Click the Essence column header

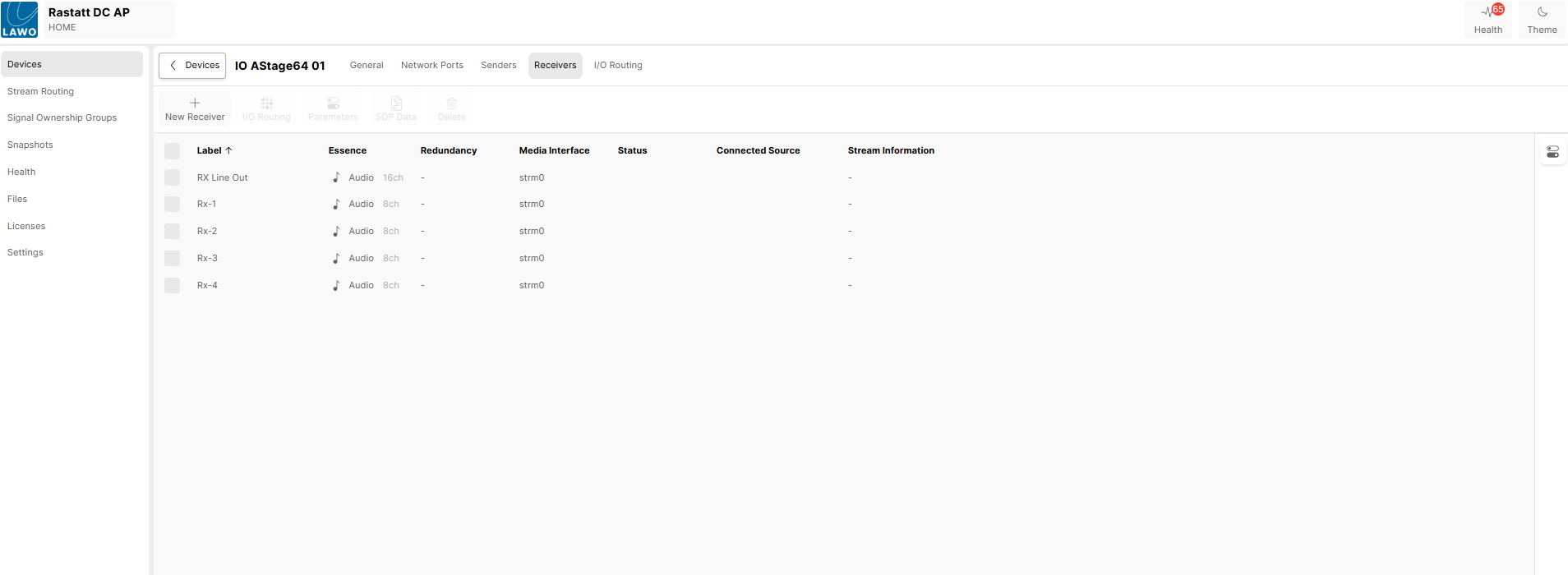click(348, 150)
